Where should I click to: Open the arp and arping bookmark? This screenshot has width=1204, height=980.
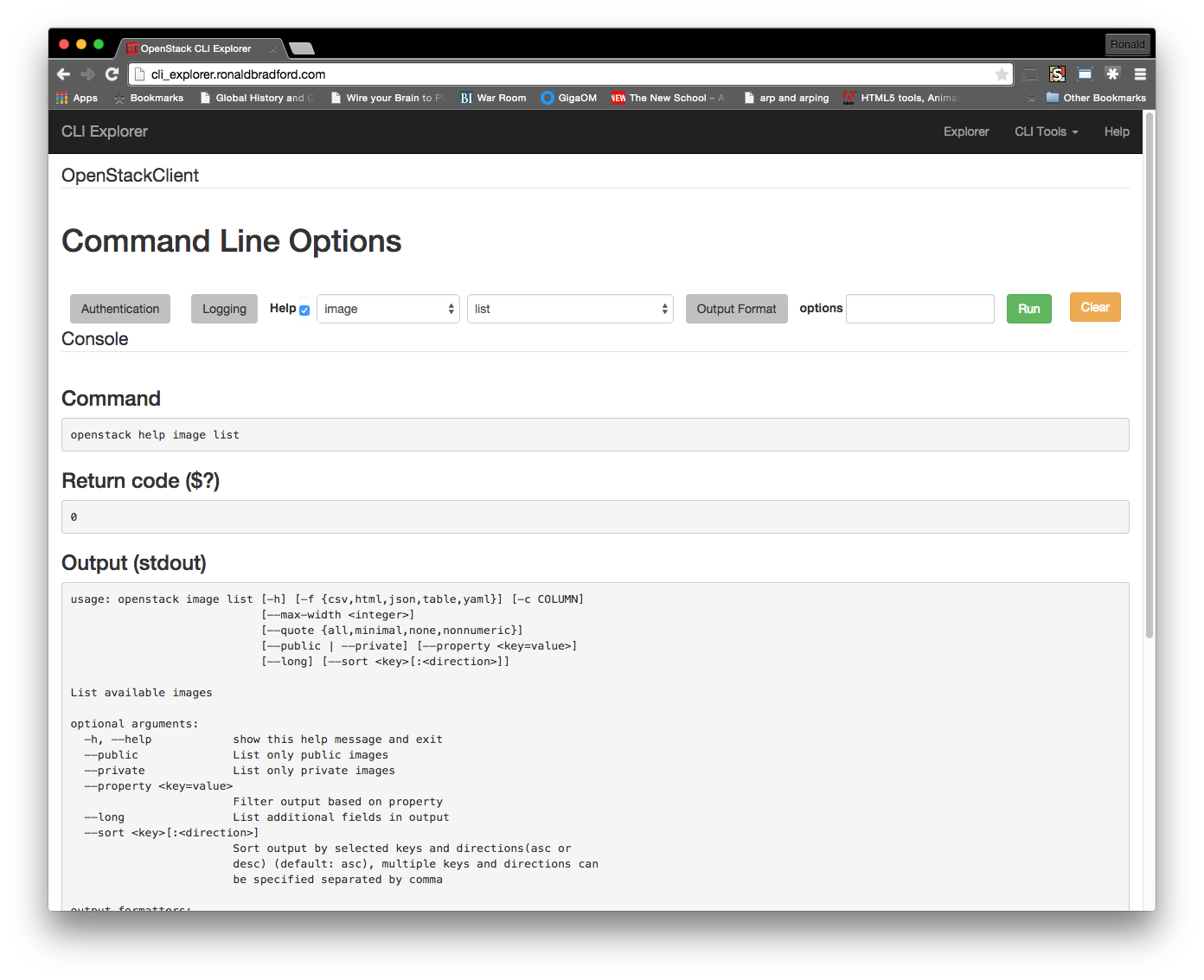[786, 98]
